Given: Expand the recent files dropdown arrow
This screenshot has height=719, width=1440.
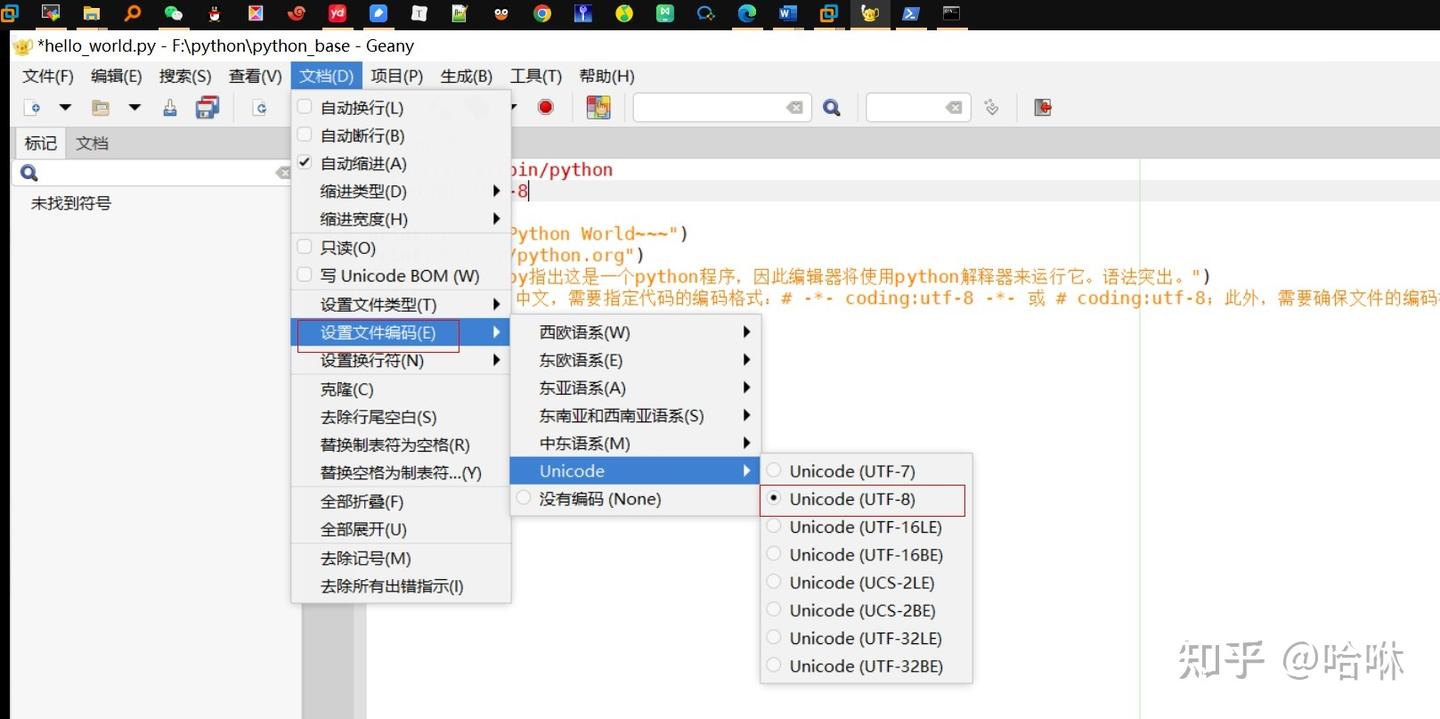Looking at the screenshot, I should [134, 108].
